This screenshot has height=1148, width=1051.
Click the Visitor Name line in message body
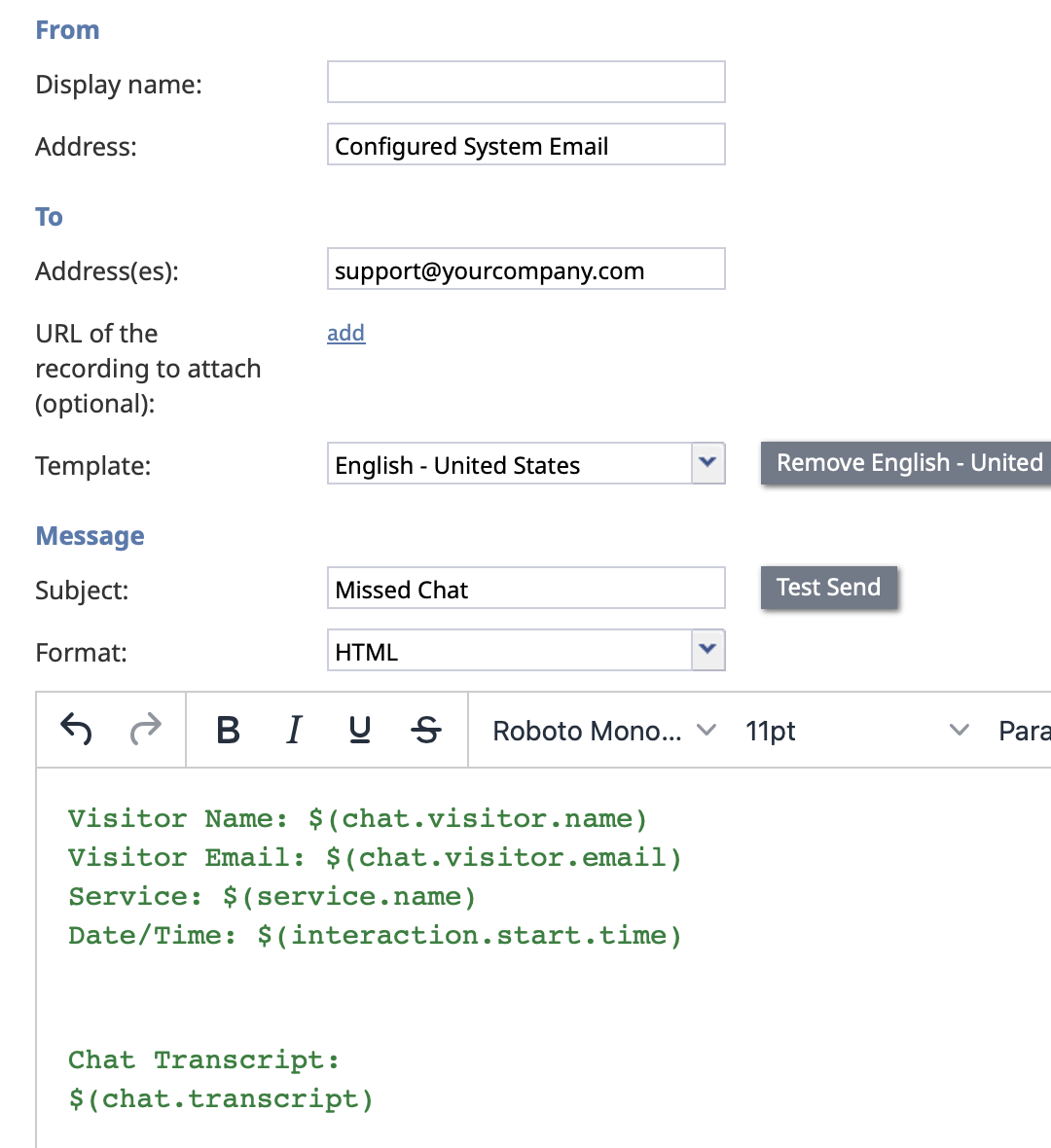(x=356, y=818)
